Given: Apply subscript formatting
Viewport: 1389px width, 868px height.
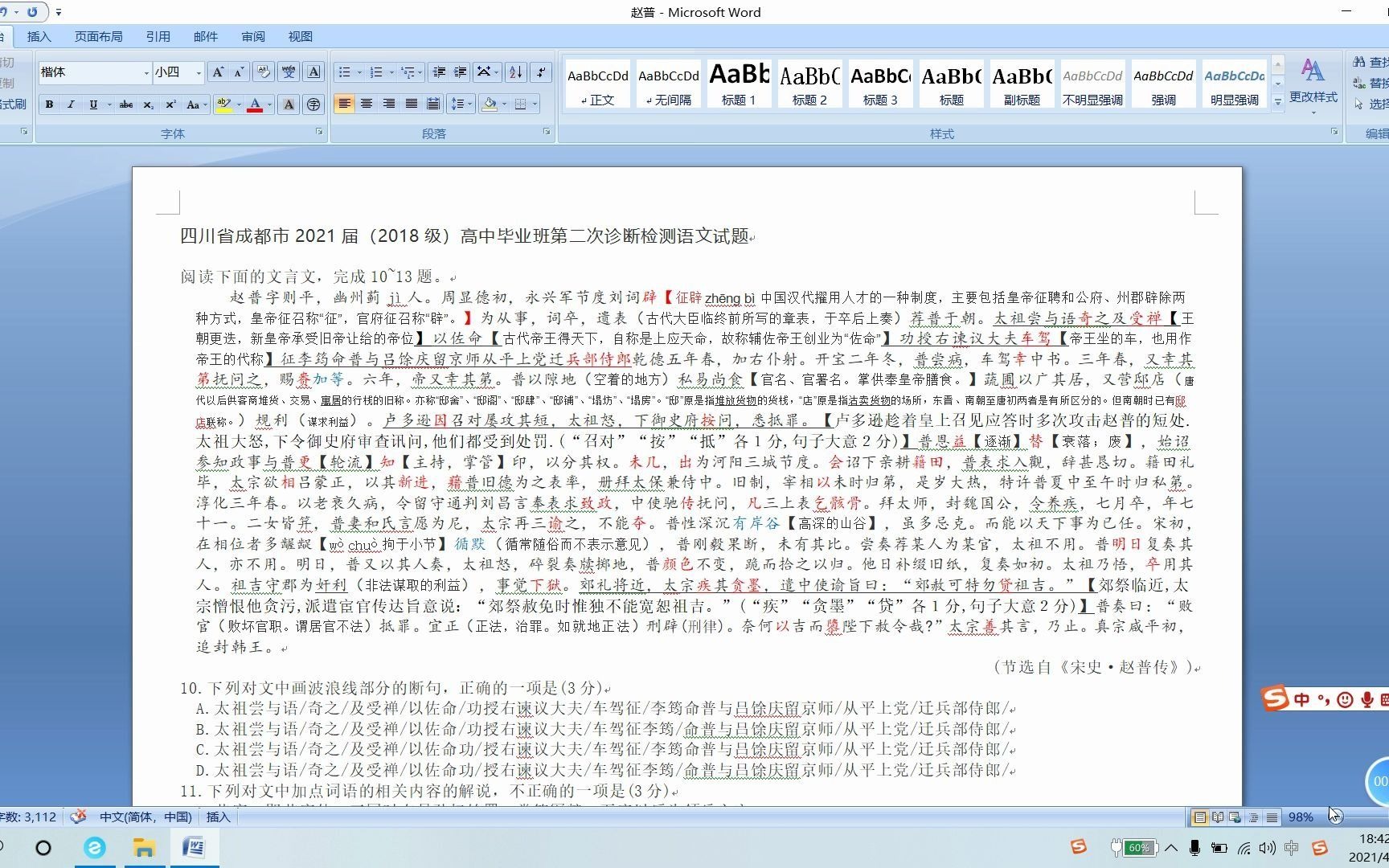Looking at the screenshot, I should (x=149, y=104).
